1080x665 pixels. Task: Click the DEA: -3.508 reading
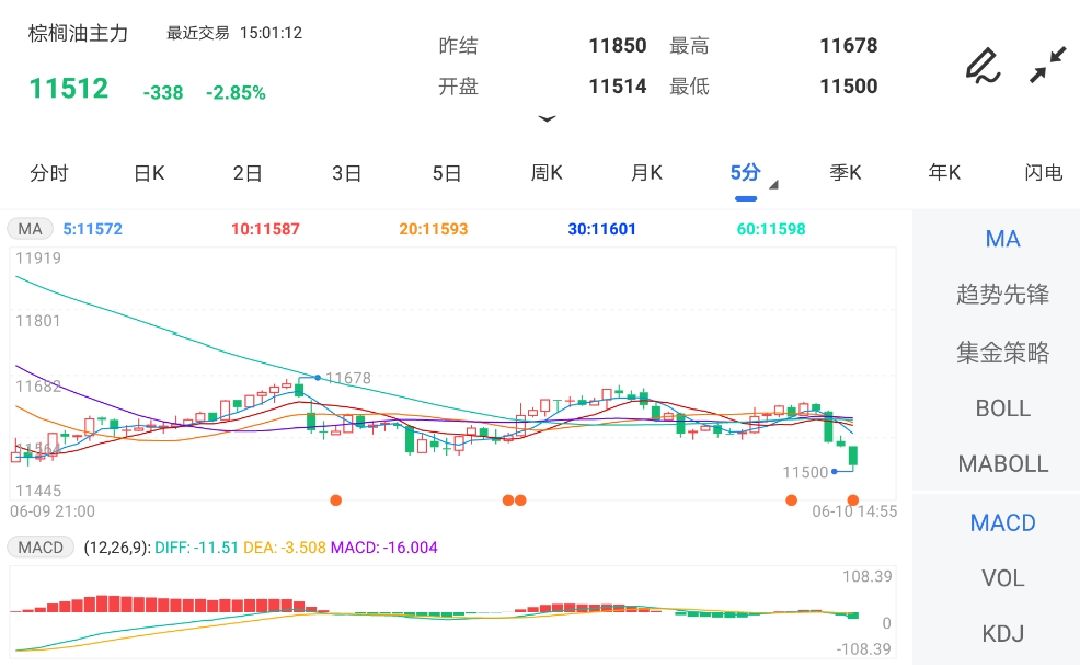tap(284, 548)
